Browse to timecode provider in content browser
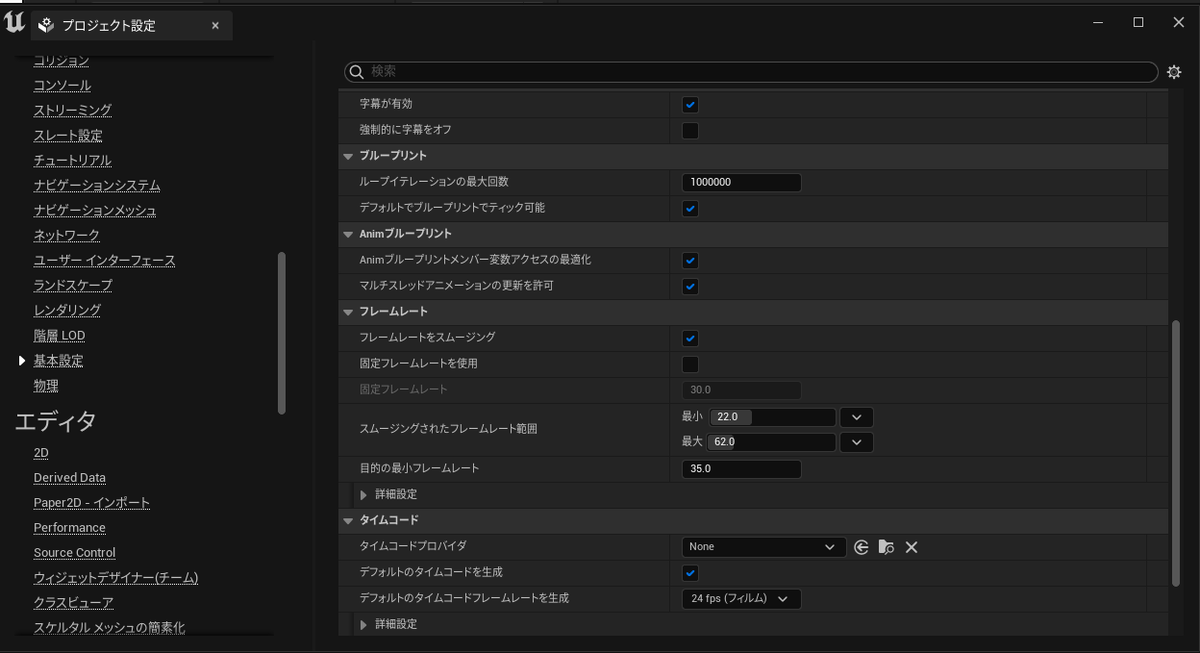This screenshot has height=653, width=1200. point(886,547)
